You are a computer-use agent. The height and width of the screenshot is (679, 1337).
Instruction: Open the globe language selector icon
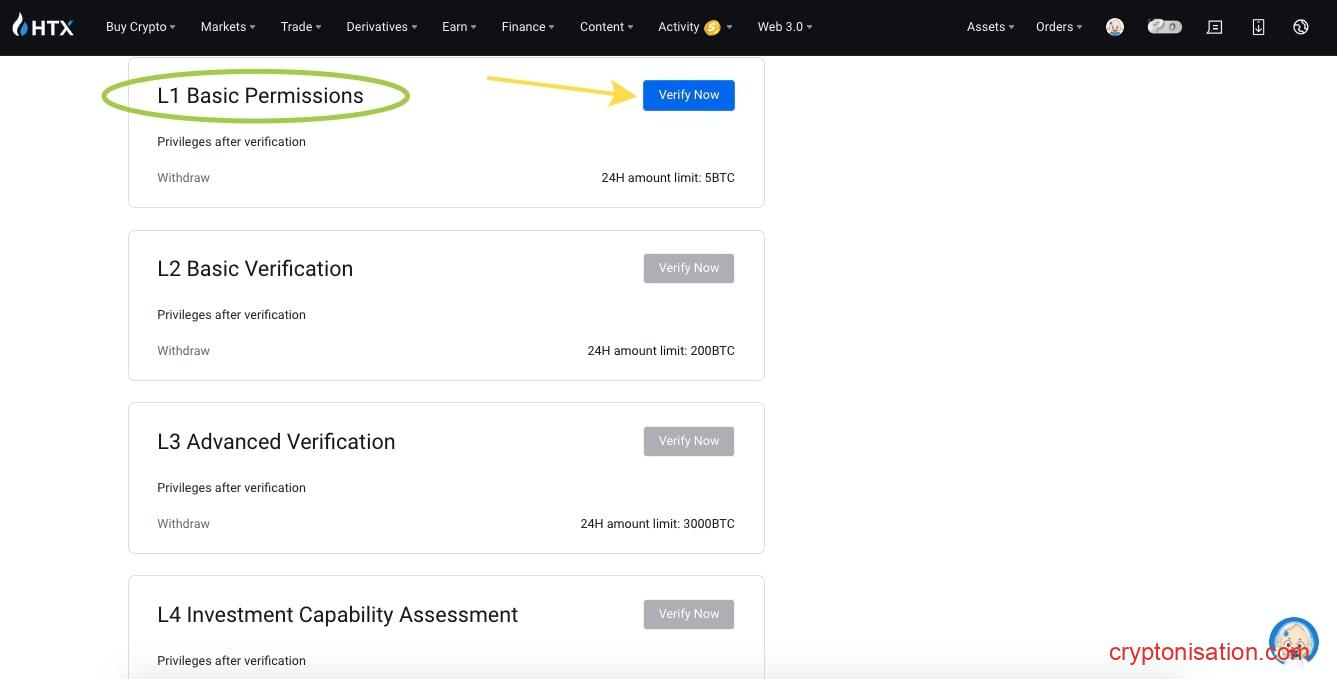pyautogui.click(x=1301, y=27)
